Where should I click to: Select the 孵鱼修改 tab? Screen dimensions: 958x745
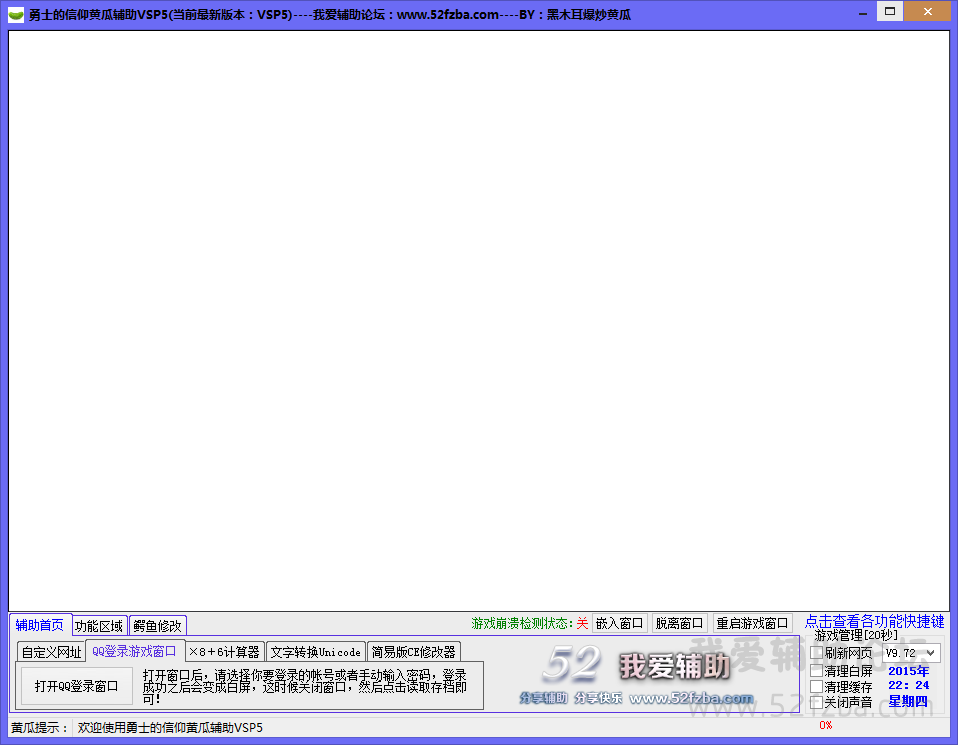157,626
